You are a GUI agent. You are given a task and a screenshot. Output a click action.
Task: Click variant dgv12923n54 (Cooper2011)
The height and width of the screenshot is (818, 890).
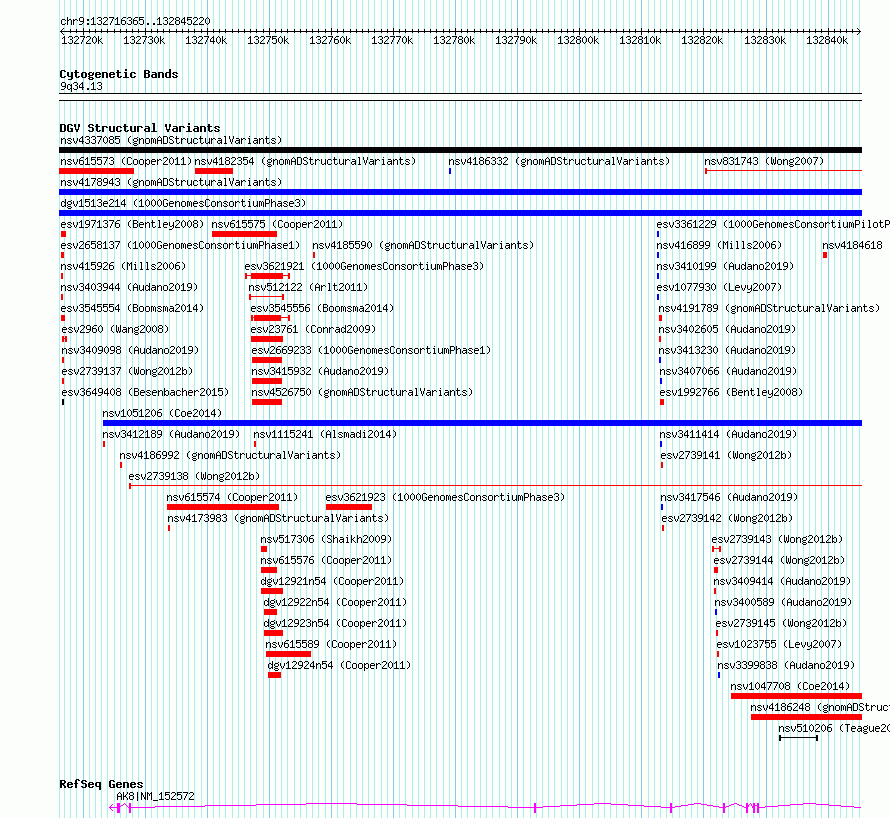(x=335, y=623)
